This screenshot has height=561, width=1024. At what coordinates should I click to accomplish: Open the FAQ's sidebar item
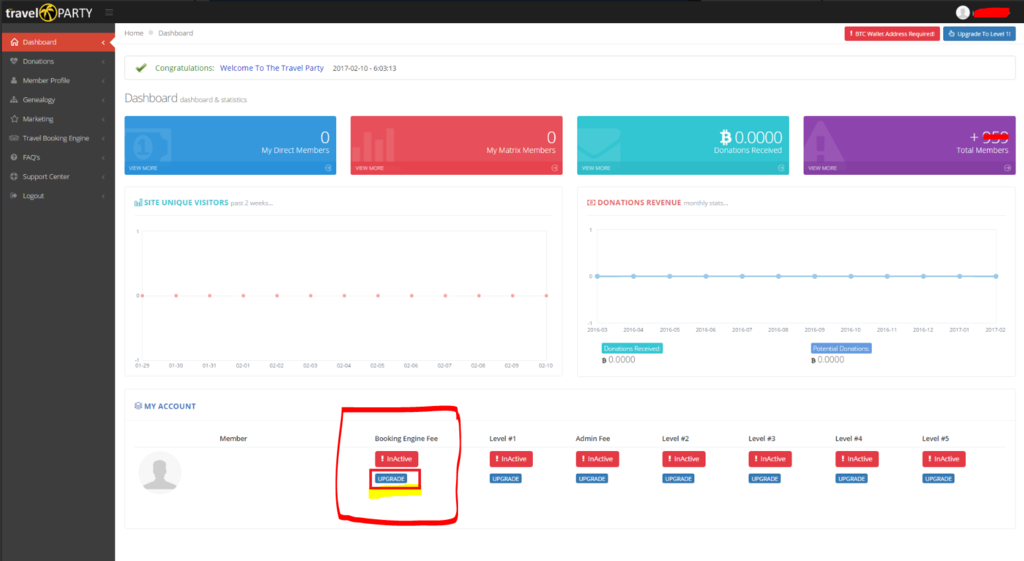click(x=57, y=157)
